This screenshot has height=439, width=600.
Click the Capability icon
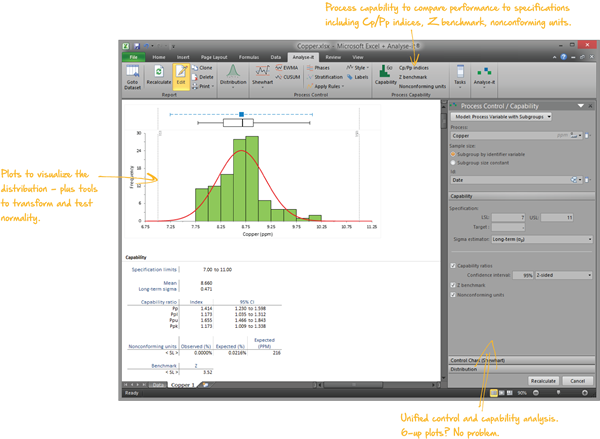pyautogui.click(x=385, y=75)
